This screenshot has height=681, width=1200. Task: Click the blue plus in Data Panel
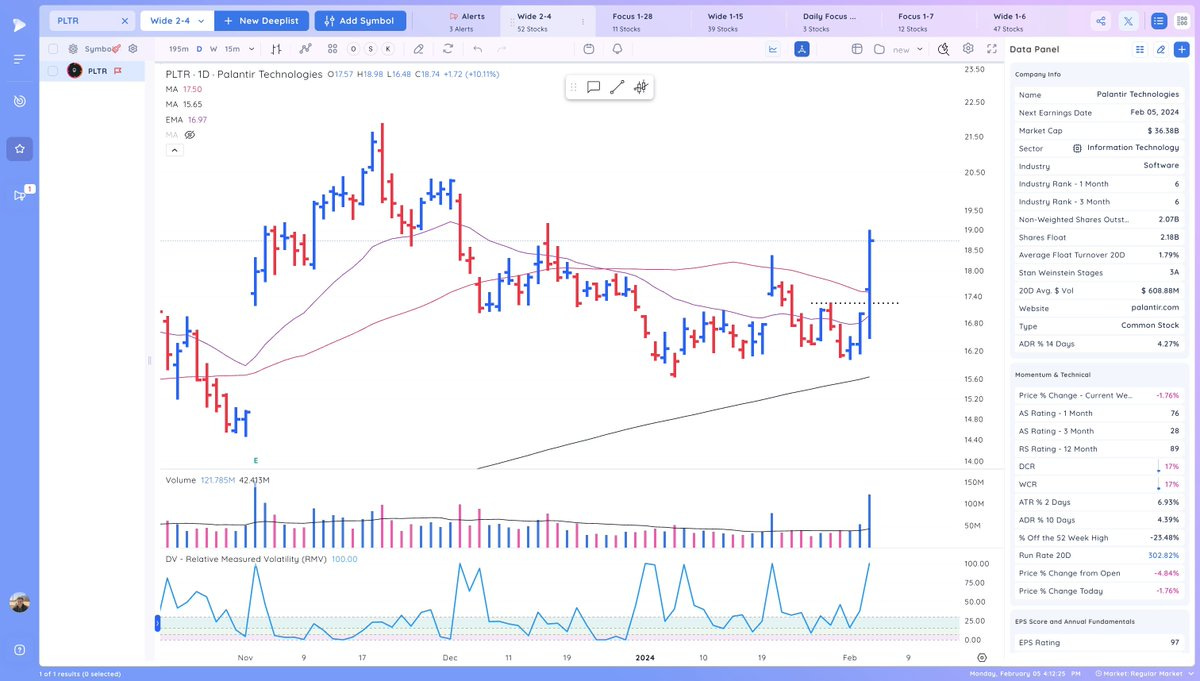pos(1181,49)
